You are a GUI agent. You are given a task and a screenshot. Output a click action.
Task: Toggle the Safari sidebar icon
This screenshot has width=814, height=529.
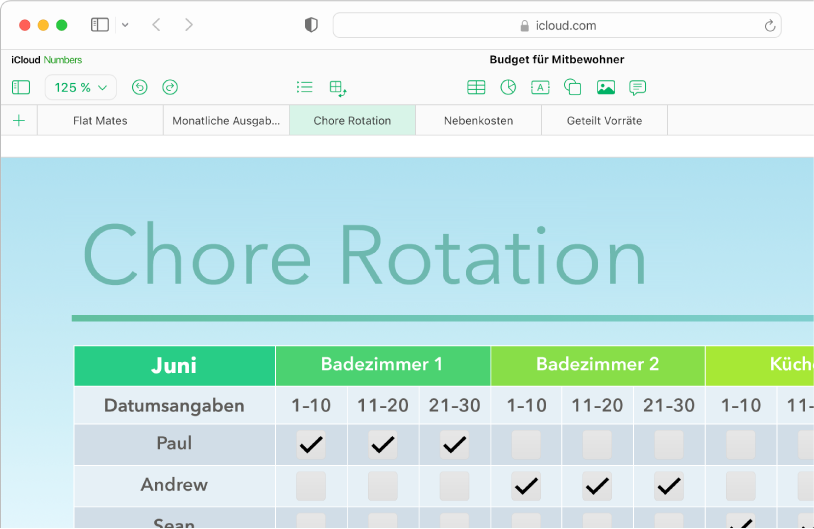pyautogui.click(x=100, y=25)
